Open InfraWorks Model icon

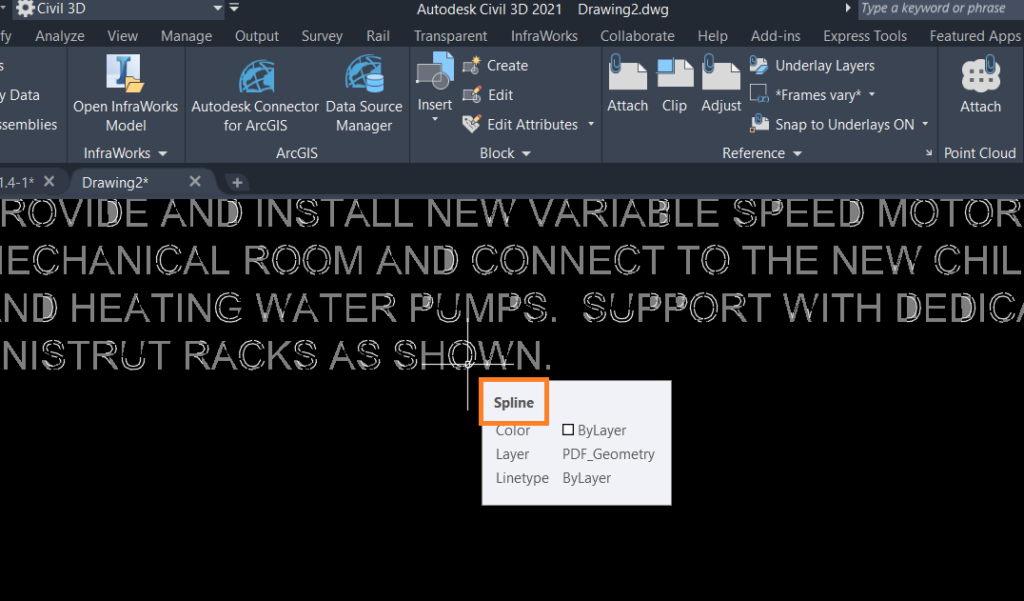(125, 74)
